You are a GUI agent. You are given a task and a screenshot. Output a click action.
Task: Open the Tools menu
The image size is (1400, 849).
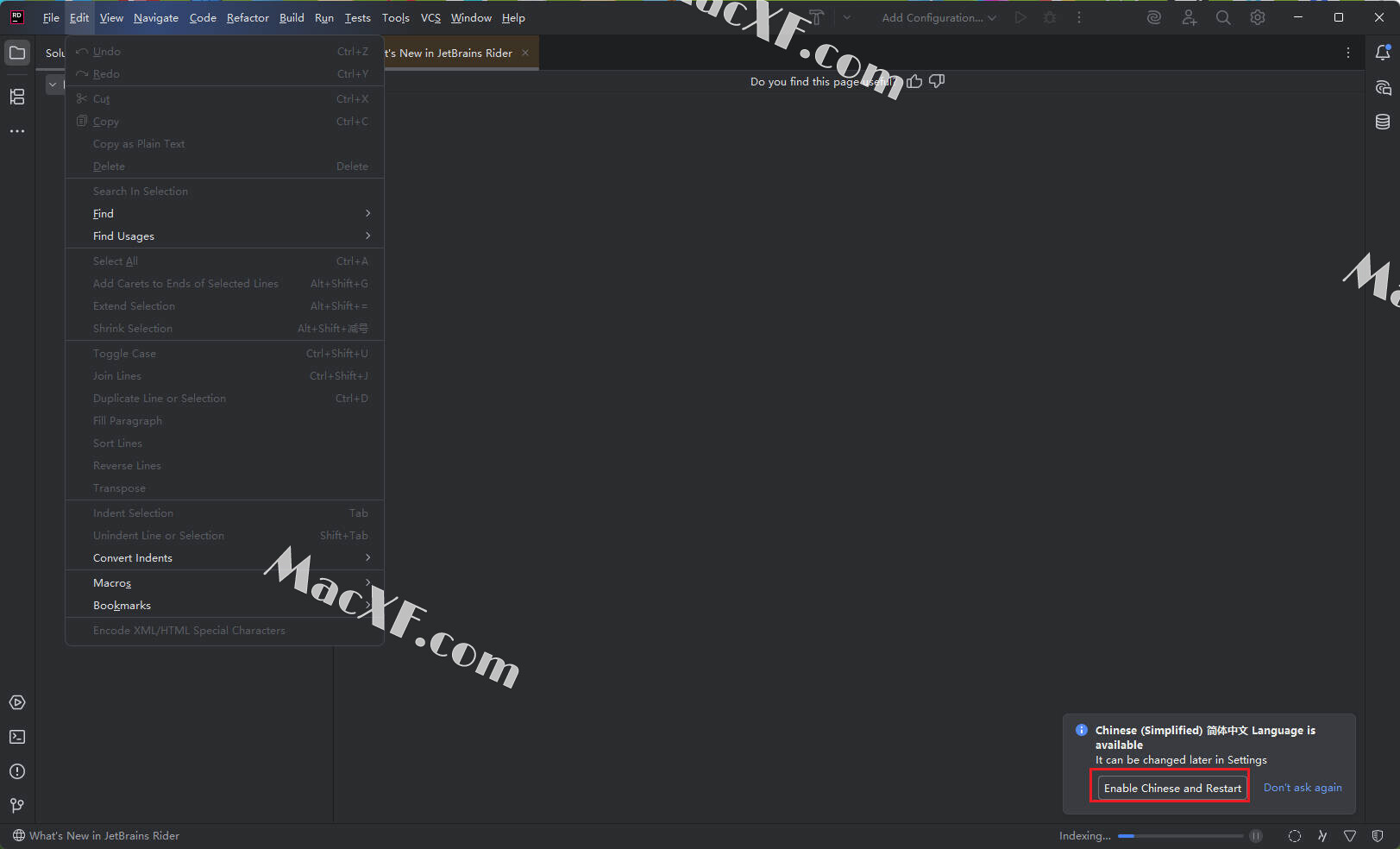click(x=396, y=17)
